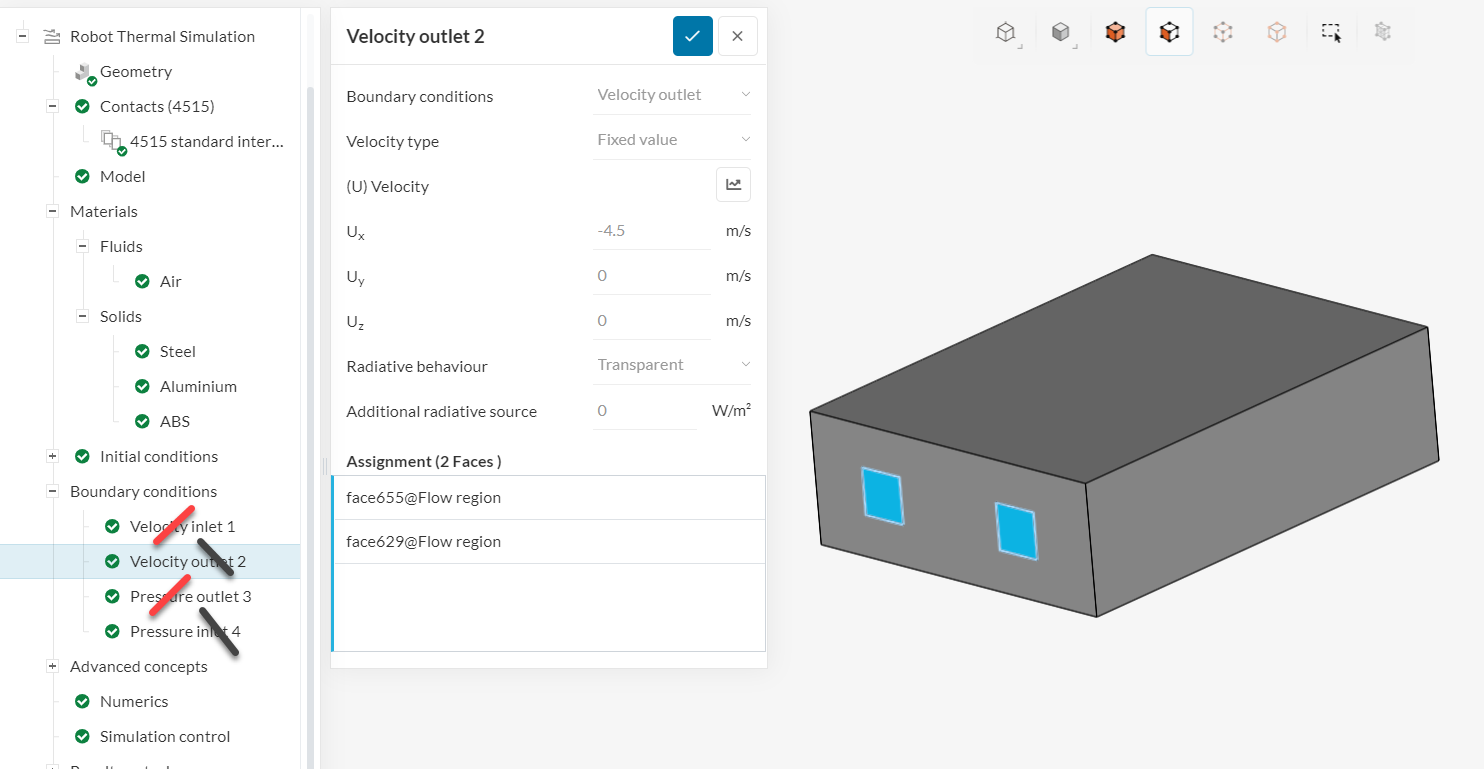Close the Velocity outlet 2 panel
The height and width of the screenshot is (769, 1484).
click(x=737, y=36)
